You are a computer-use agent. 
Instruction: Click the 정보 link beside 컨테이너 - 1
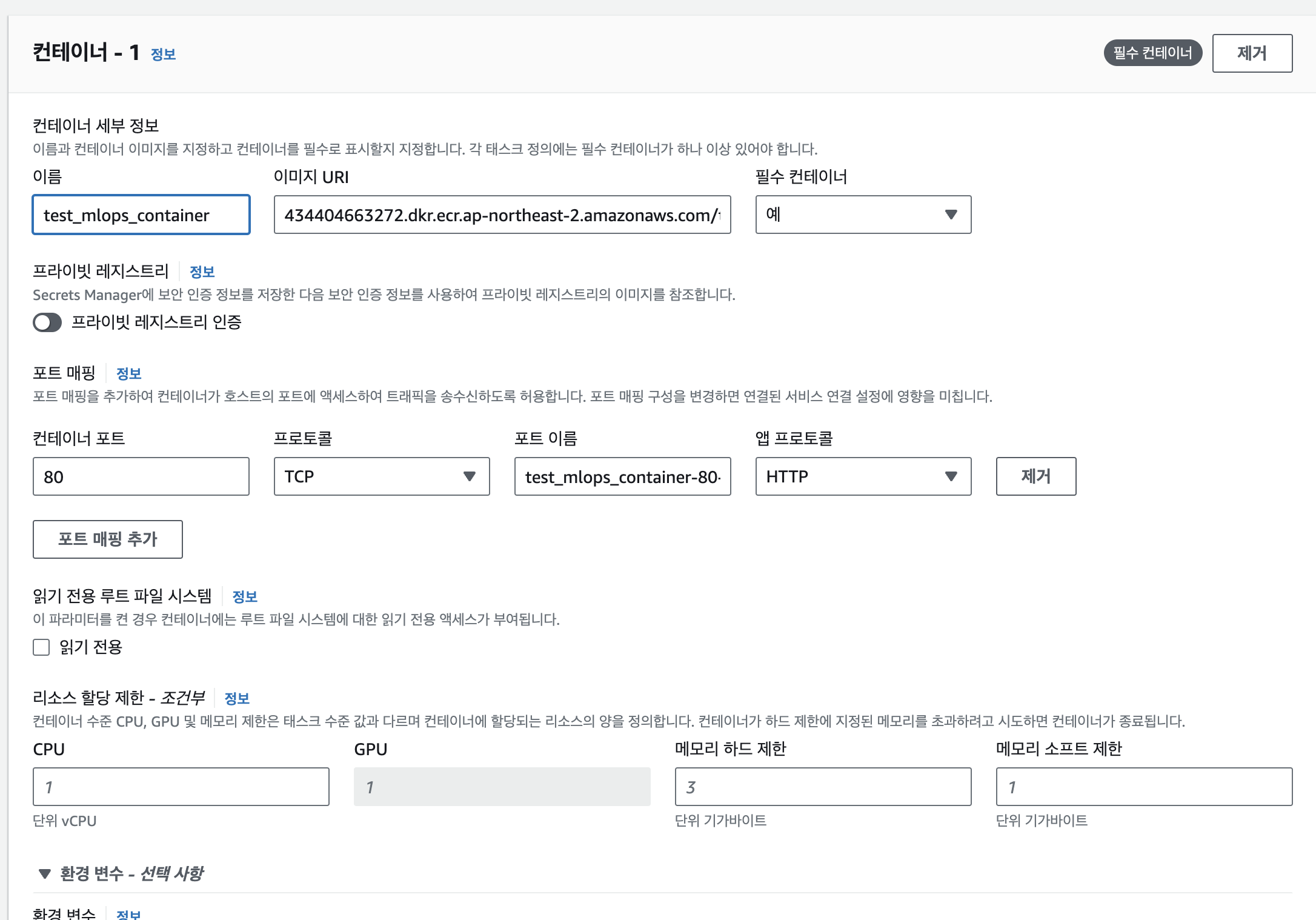(x=163, y=55)
